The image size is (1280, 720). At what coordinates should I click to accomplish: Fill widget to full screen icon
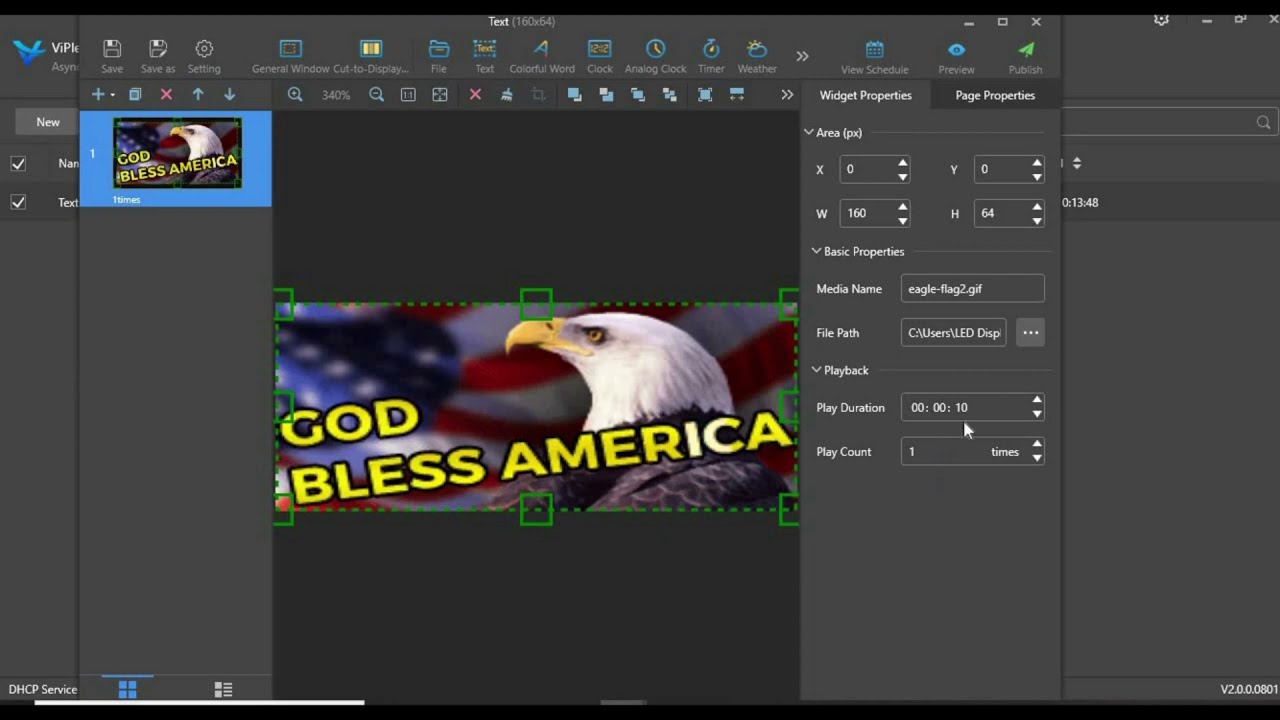(x=705, y=94)
